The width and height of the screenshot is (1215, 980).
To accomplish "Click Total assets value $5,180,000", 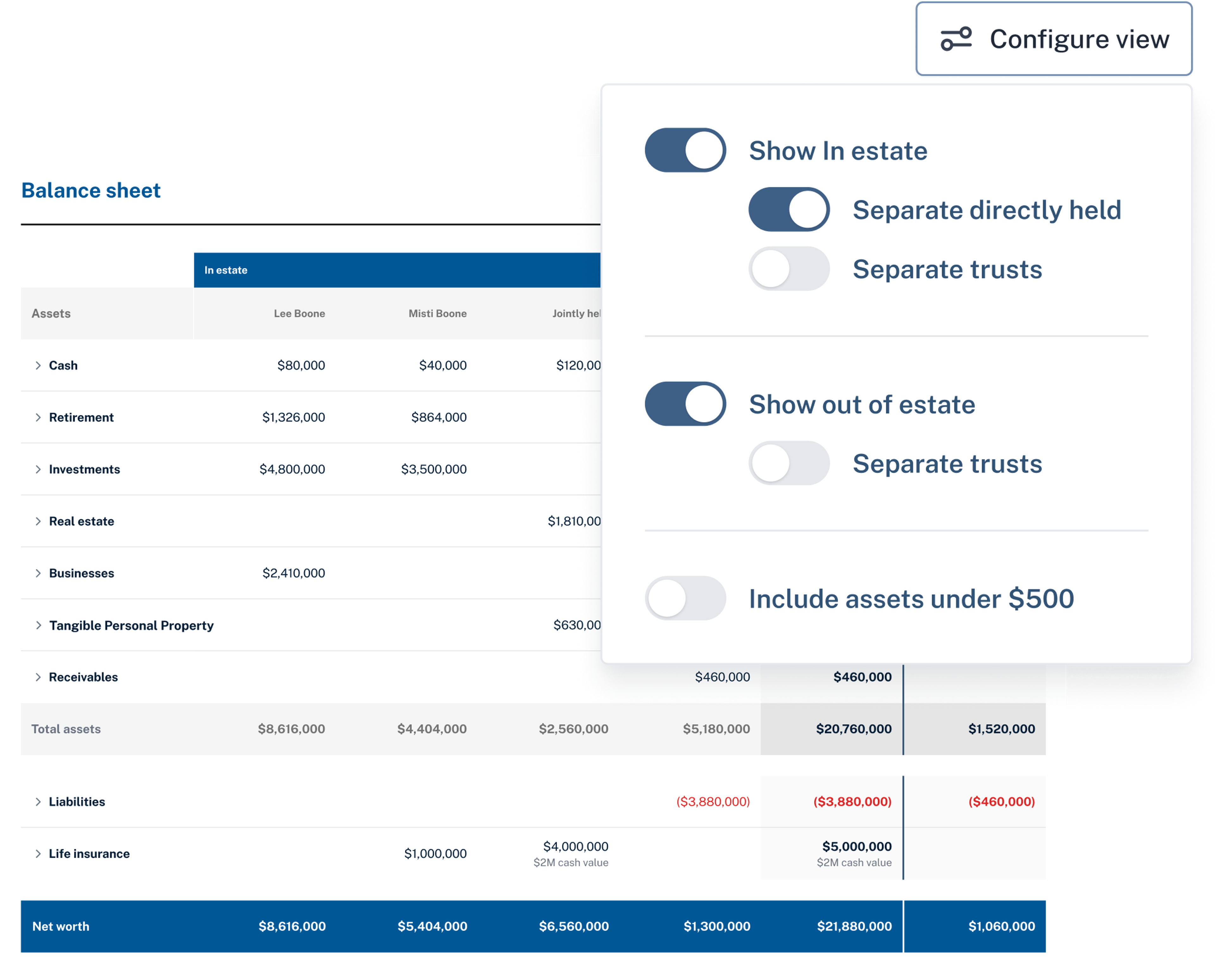I will pos(716,729).
